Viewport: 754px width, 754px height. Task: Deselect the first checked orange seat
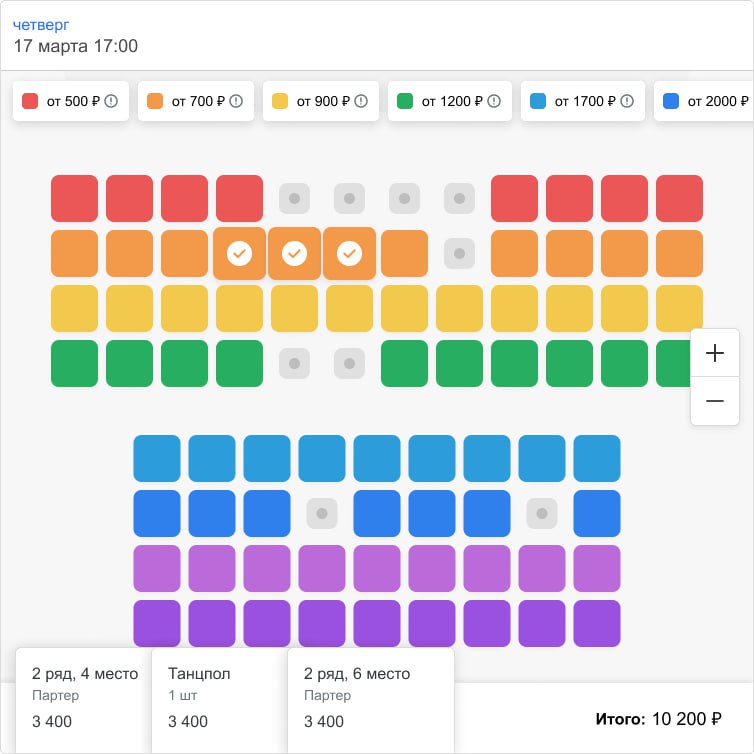point(239,254)
